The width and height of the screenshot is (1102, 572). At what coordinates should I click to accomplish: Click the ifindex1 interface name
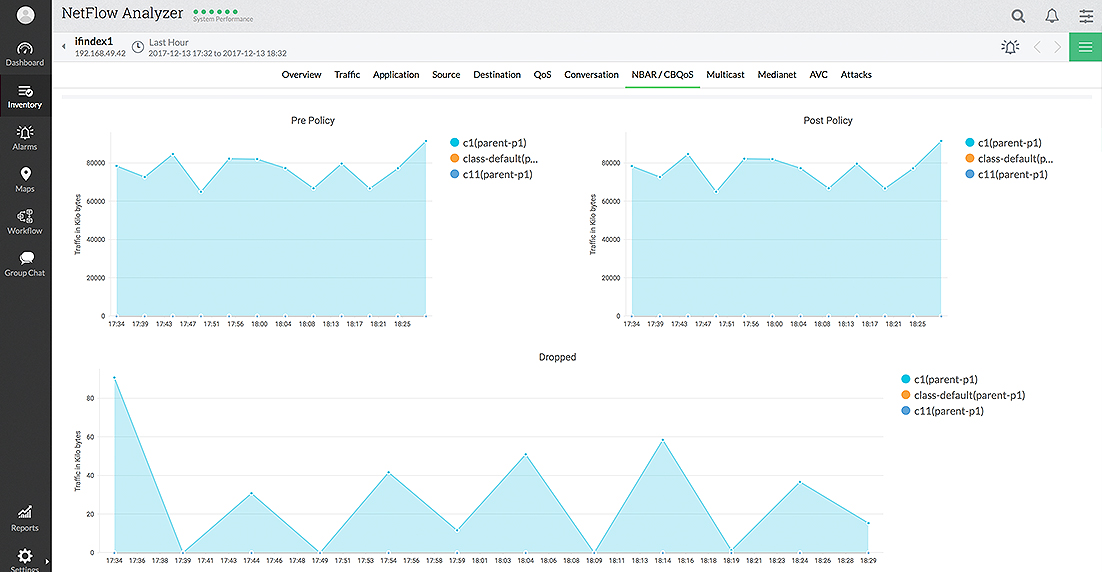tap(93, 41)
